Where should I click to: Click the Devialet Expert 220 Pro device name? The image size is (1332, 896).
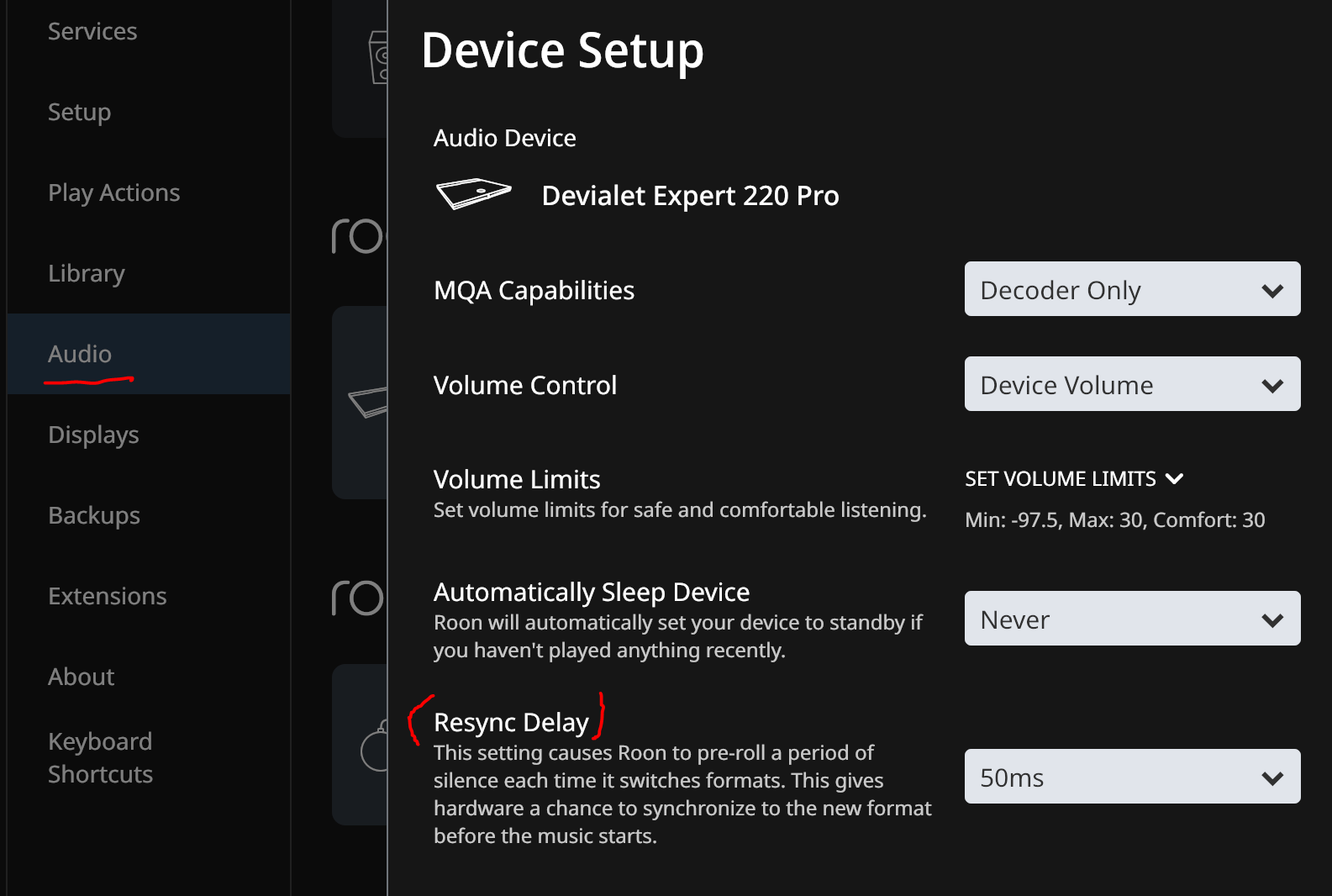pos(691,196)
